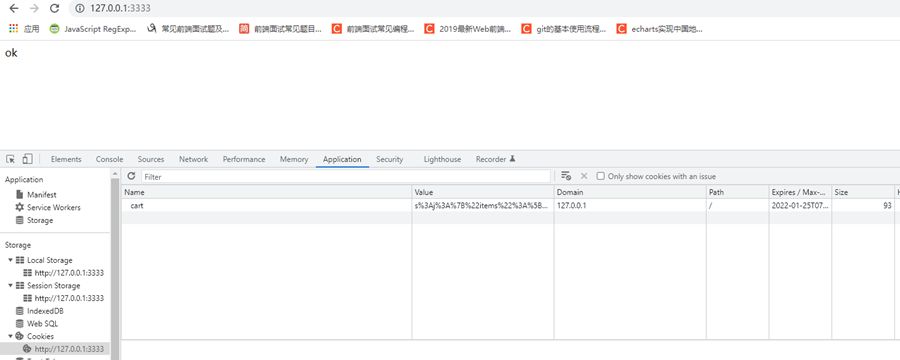Switch to the Console tab
The image size is (900, 360).
click(x=109, y=159)
